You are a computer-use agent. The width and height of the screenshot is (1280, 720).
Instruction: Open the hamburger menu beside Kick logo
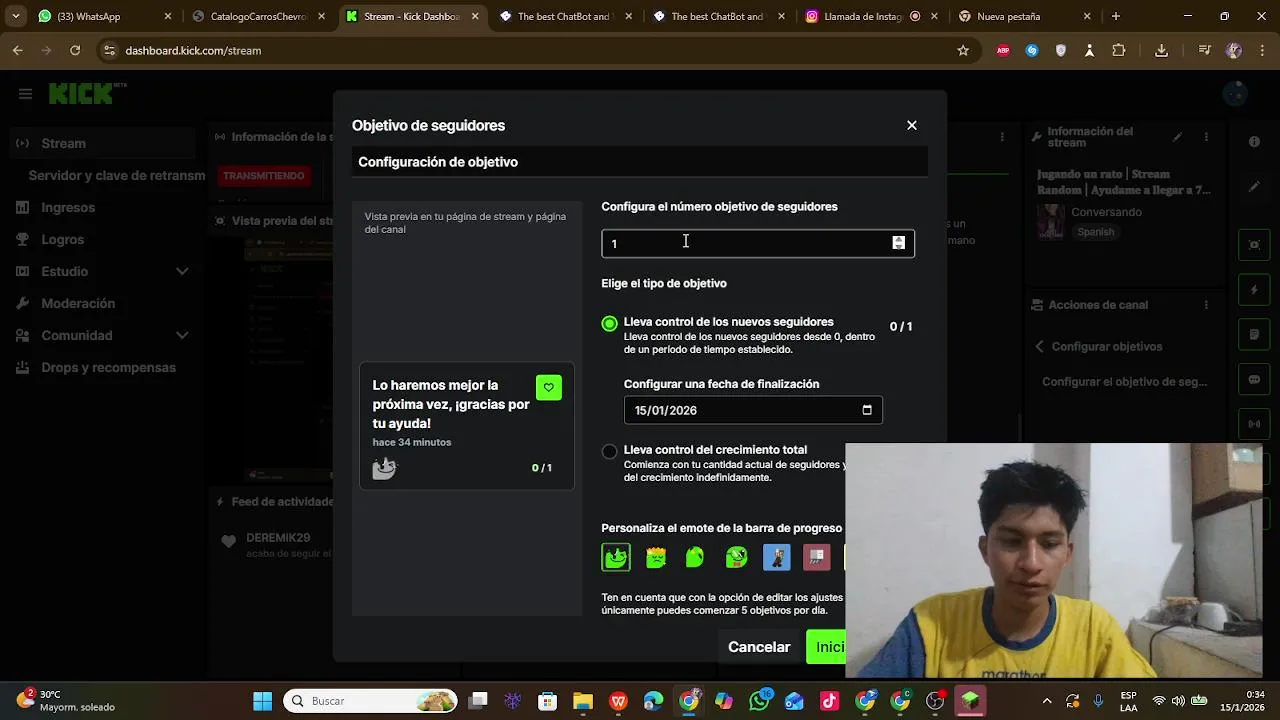(x=25, y=94)
